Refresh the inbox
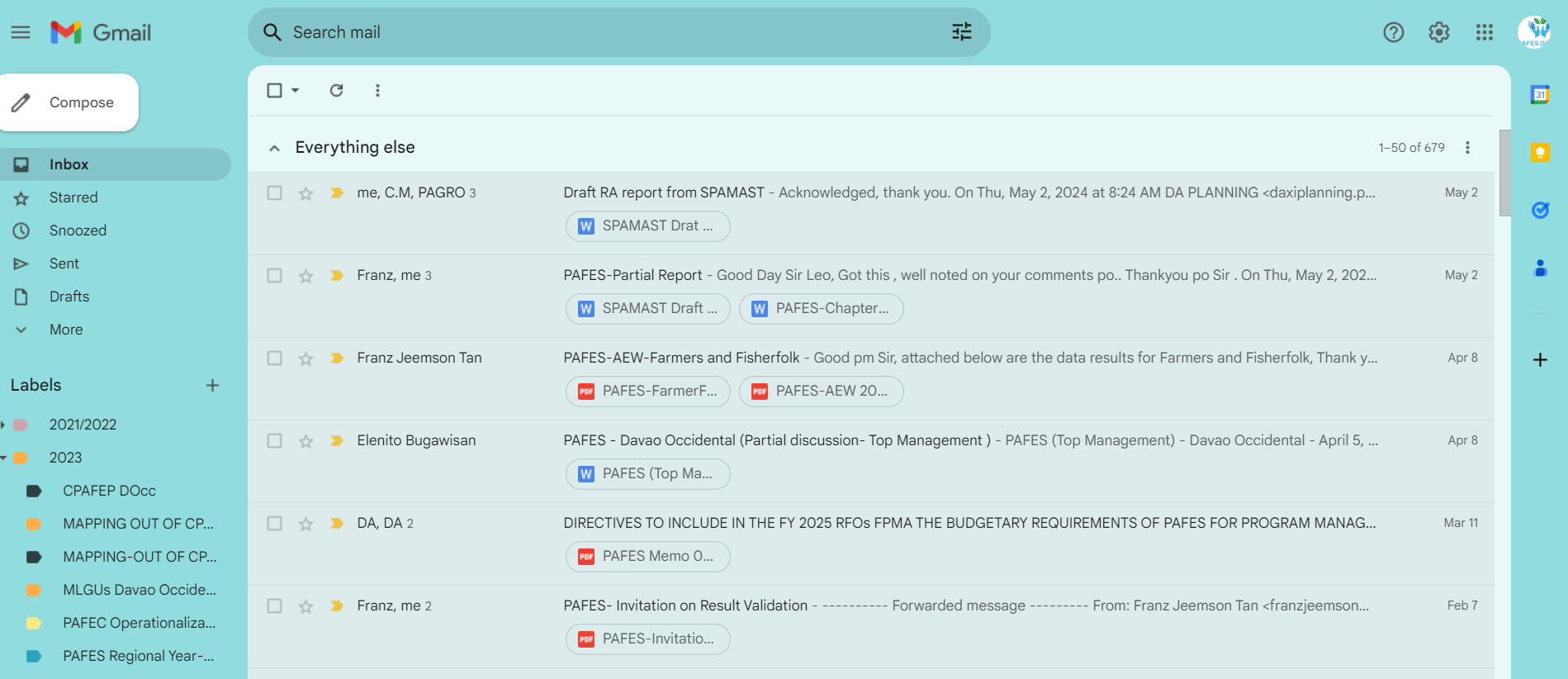This screenshot has width=1568, height=679. click(336, 90)
